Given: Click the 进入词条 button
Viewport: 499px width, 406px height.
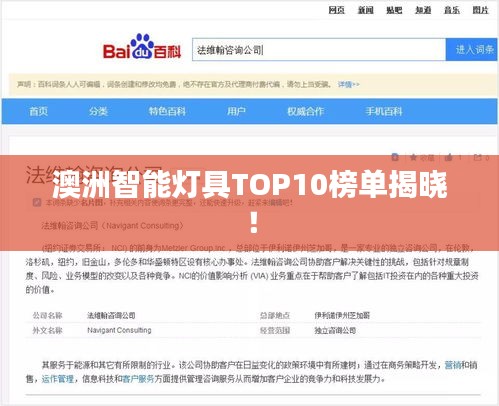Looking at the screenshot, I should 472,50.
